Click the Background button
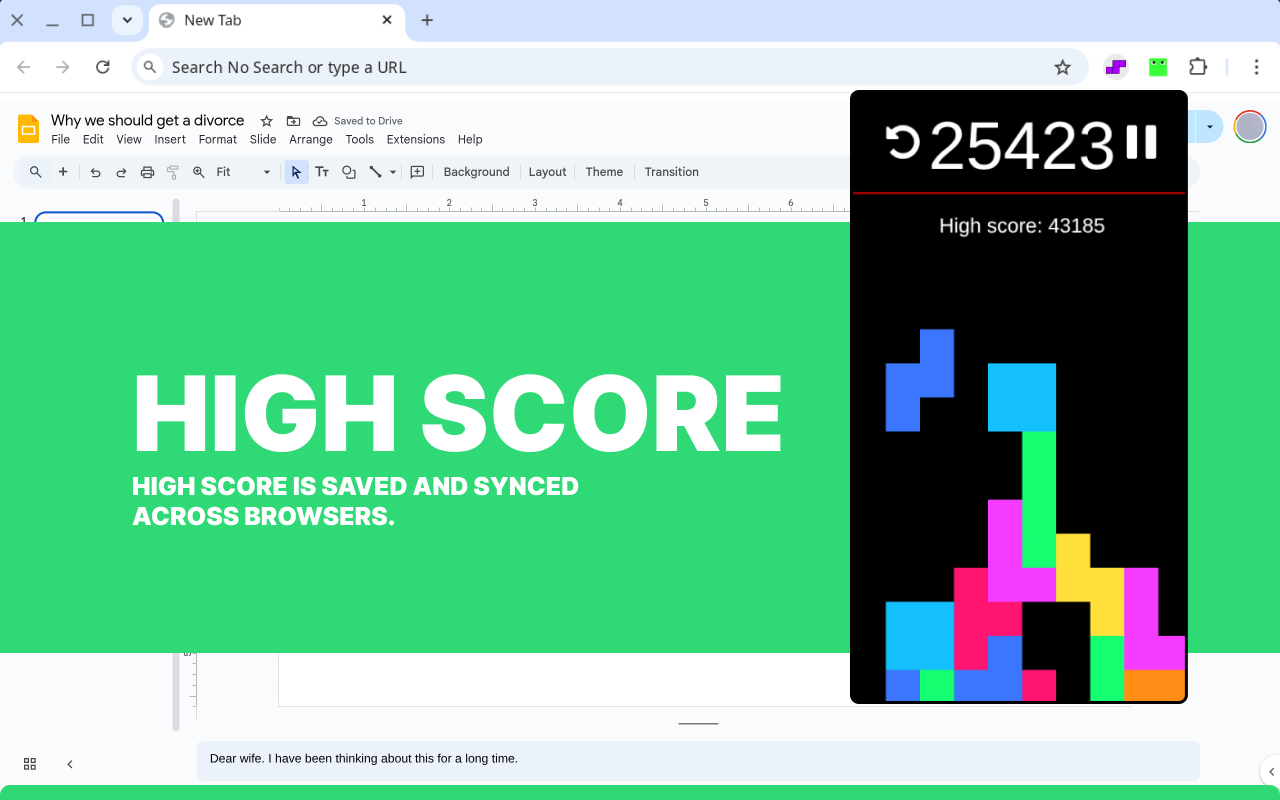Screen dimensions: 1280x800 pos(476,172)
